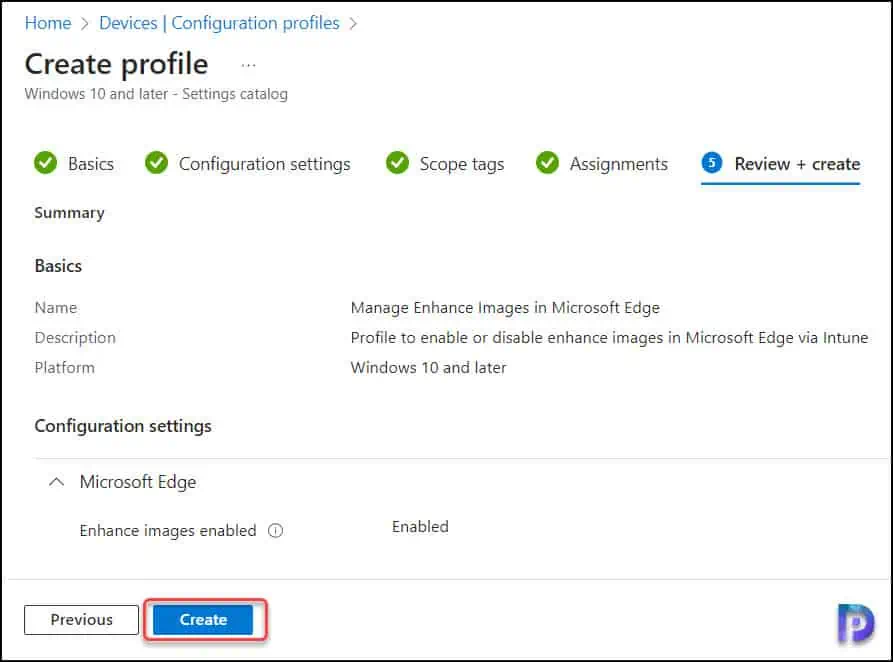Click the Description value text

[609, 338]
